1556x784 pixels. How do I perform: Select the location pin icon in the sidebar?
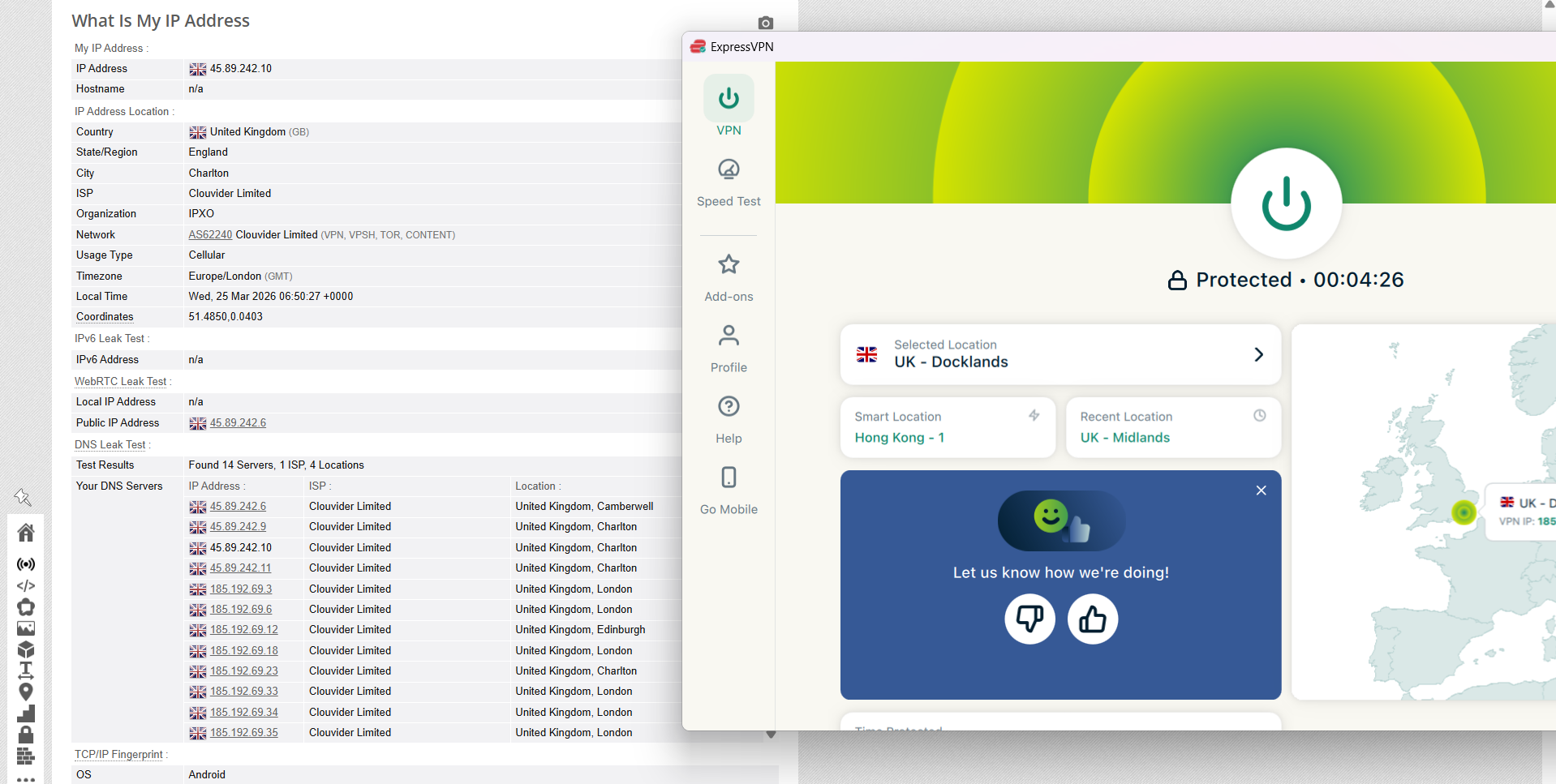tap(25, 692)
